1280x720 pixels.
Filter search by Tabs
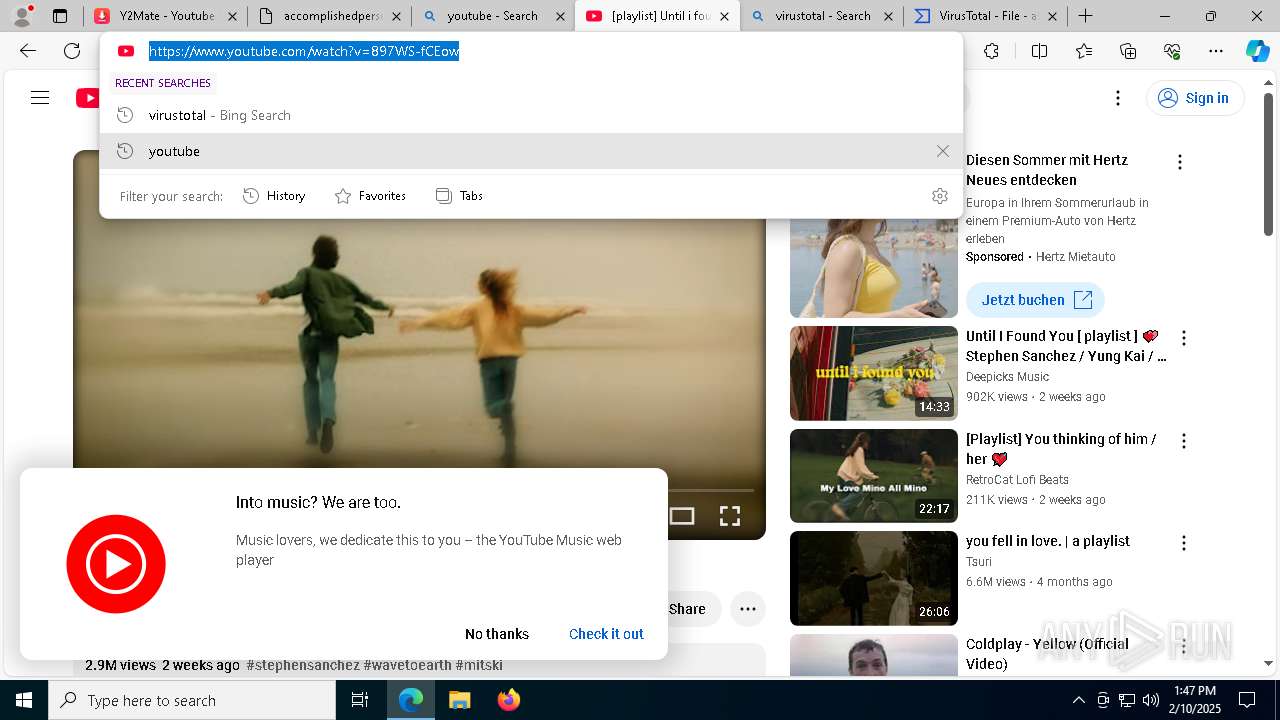(459, 196)
